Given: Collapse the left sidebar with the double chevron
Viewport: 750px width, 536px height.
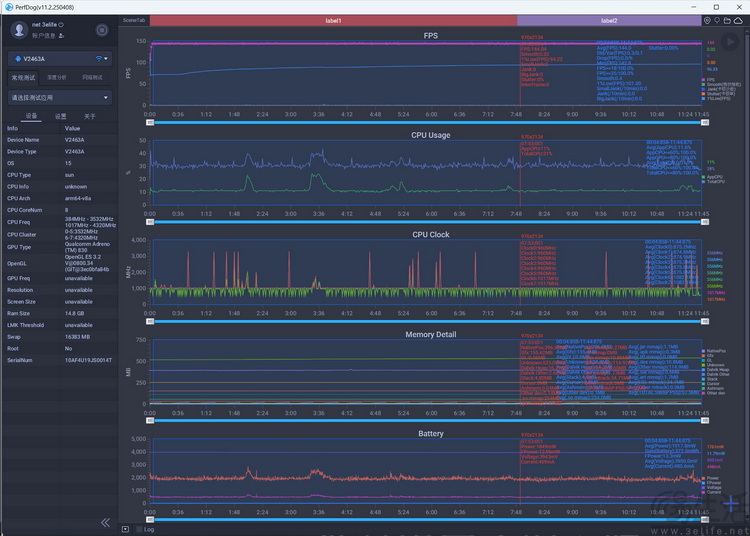Looking at the screenshot, I should [106, 523].
